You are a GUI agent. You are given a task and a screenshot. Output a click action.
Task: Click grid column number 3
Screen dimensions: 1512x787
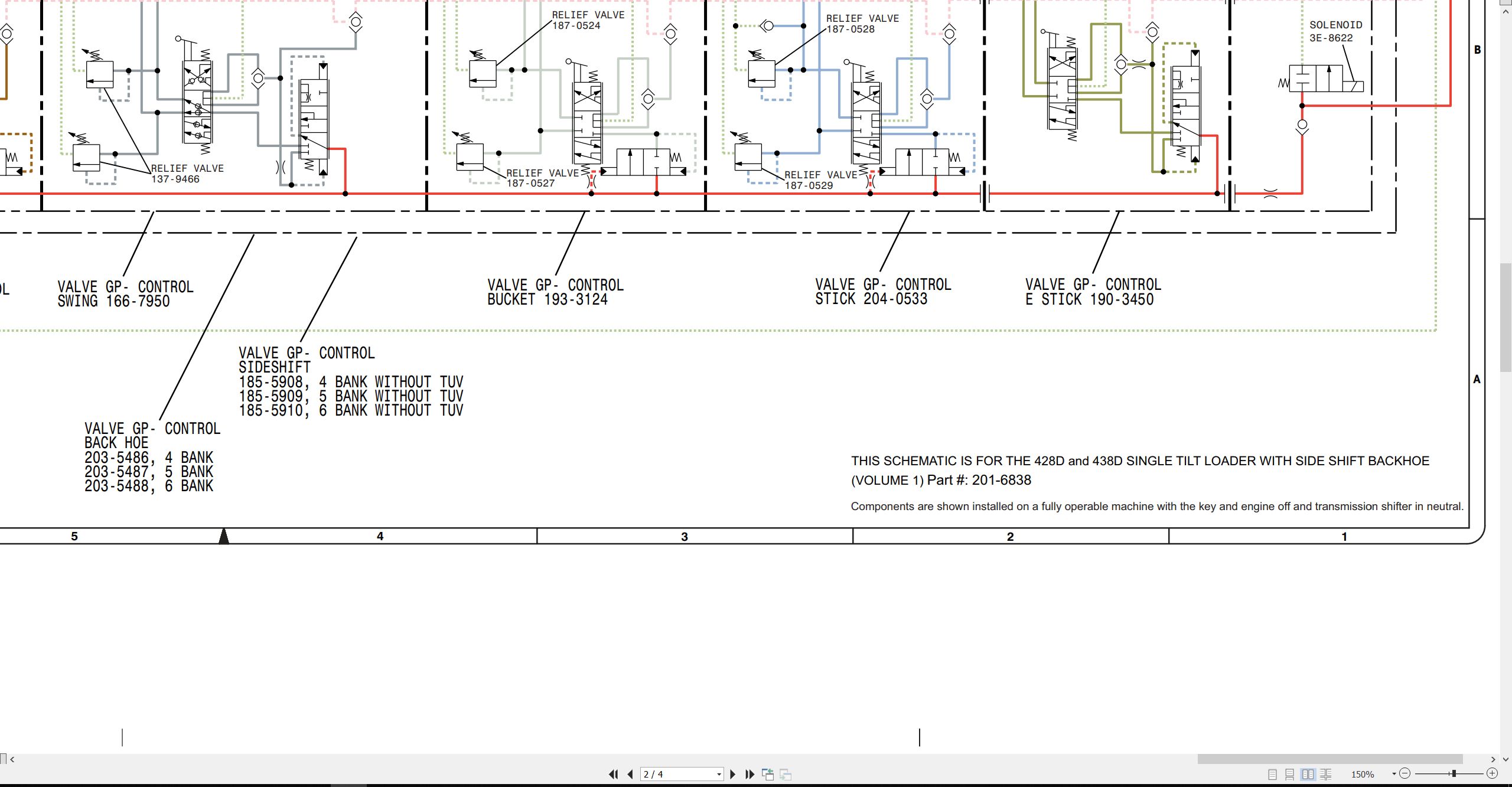click(685, 537)
